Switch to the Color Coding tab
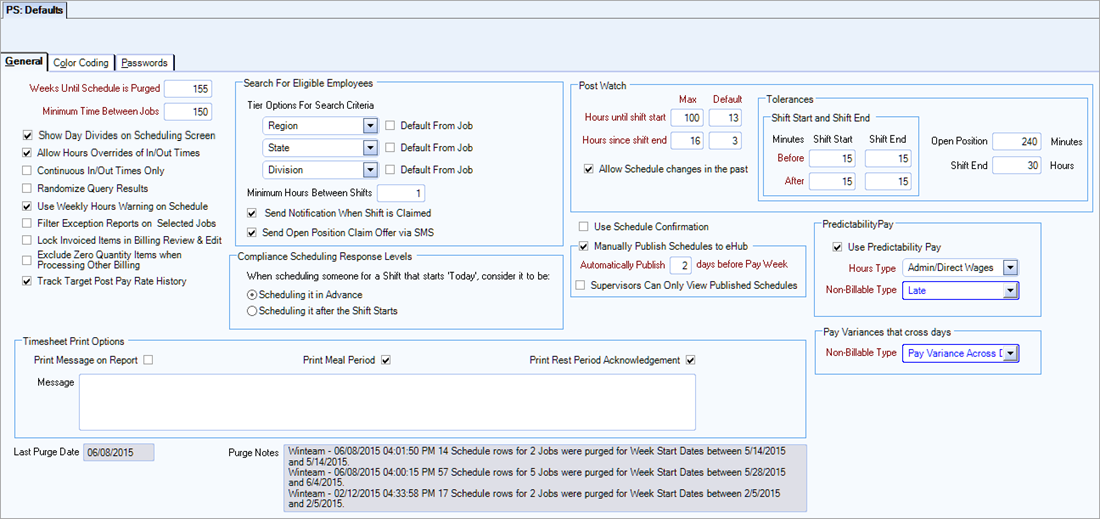1100x519 pixels. coord(81,63)
